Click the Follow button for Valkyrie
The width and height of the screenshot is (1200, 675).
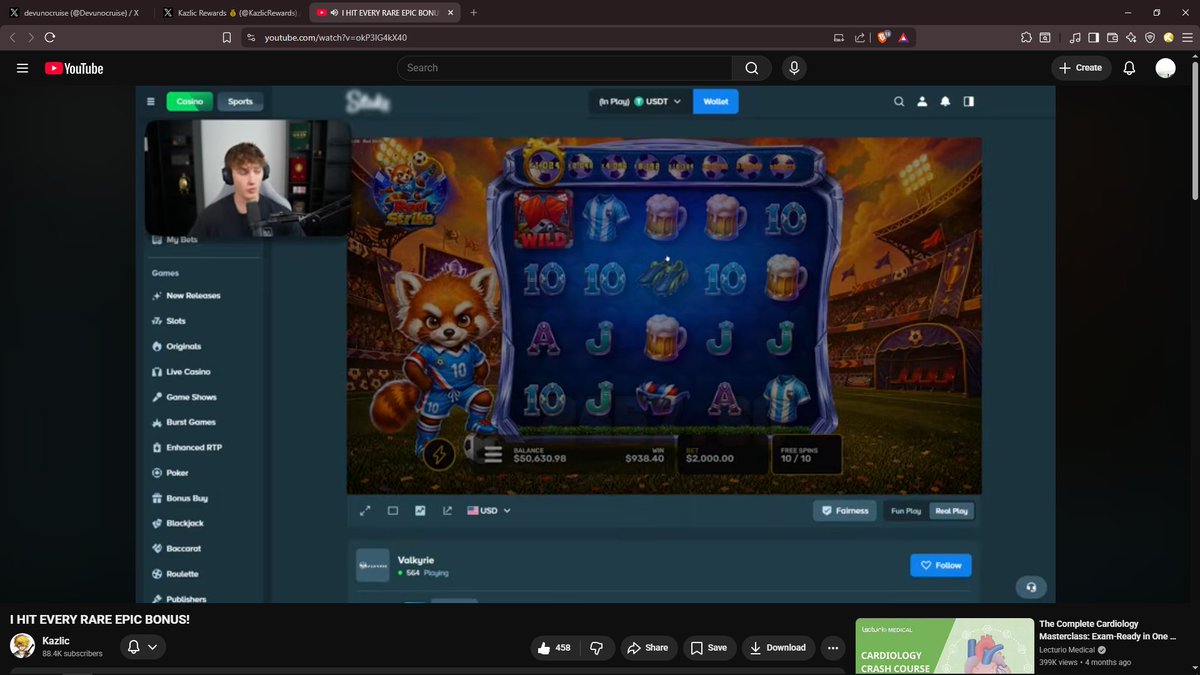pyautogui.click(x=940, y=565)
